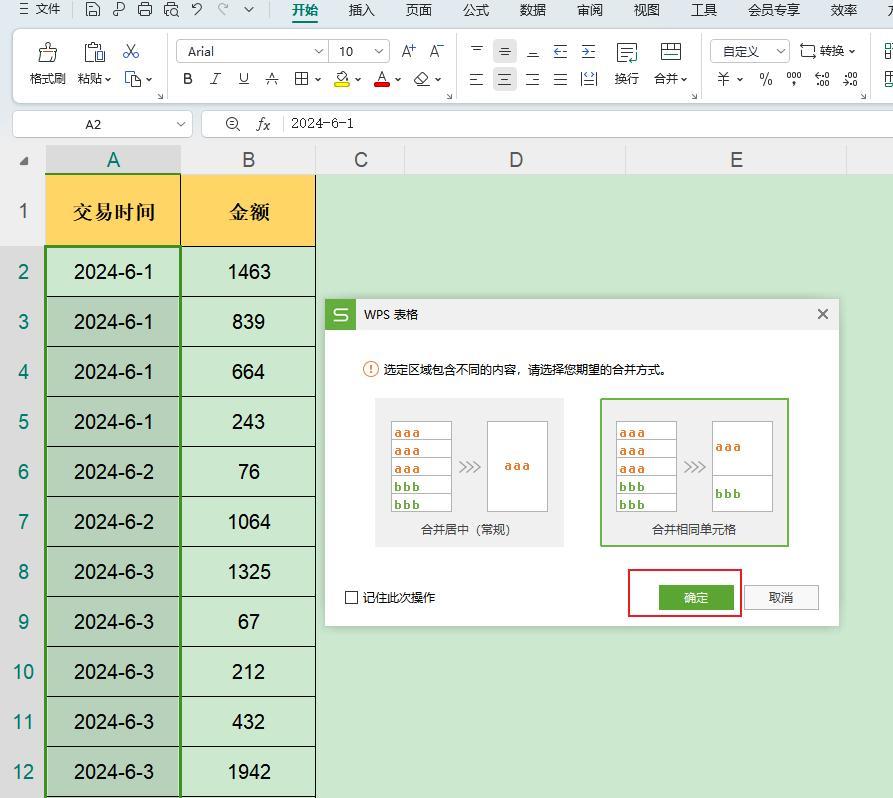Viewport: 893px width, 798px height.
Task: Click the Save file icon
Action: [x=93, y=9]
